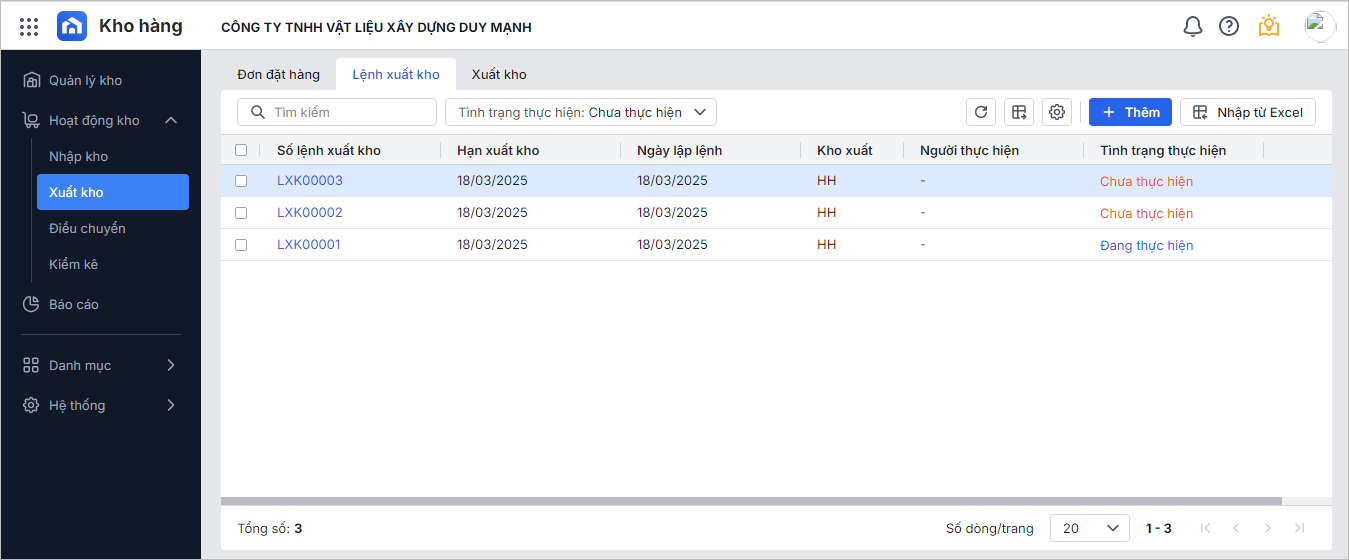Viewport: 1349px width, 560px height.
Task: Click the Kho hàng home logo icon
Action: click(72, 26)
